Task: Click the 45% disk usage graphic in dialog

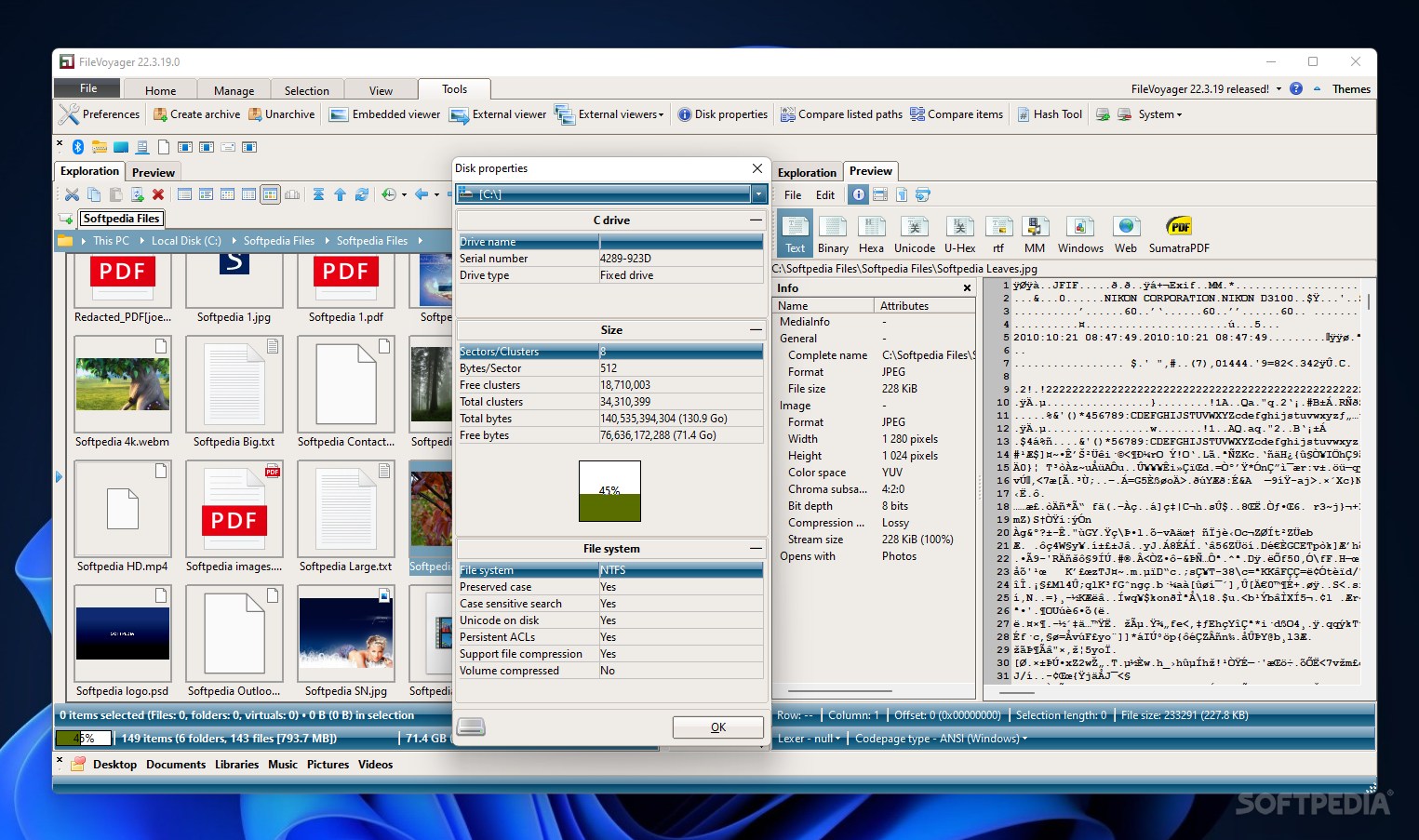Action: [609, 490]
